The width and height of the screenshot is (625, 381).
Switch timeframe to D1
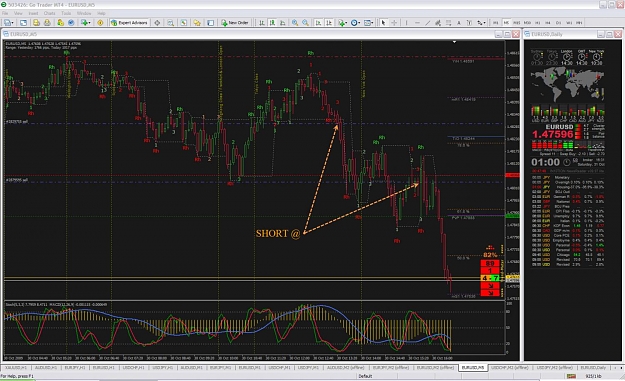coord(558,23)
